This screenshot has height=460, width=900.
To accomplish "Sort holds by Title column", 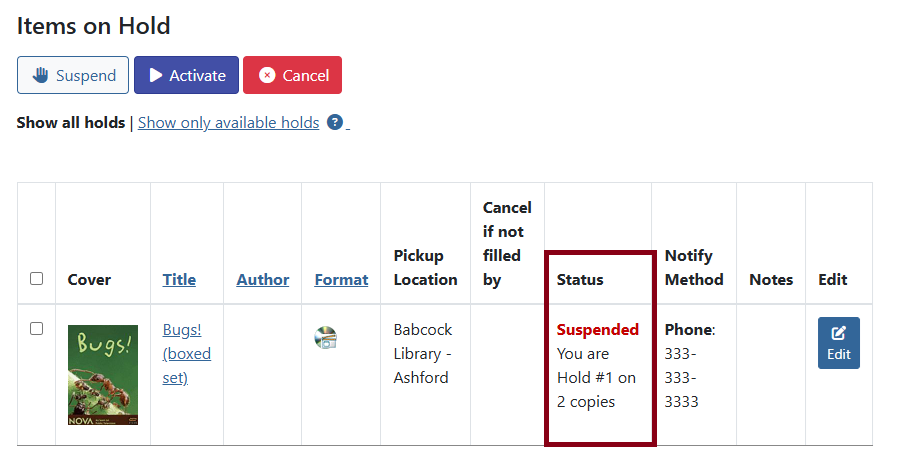I will tap(179, 280).
